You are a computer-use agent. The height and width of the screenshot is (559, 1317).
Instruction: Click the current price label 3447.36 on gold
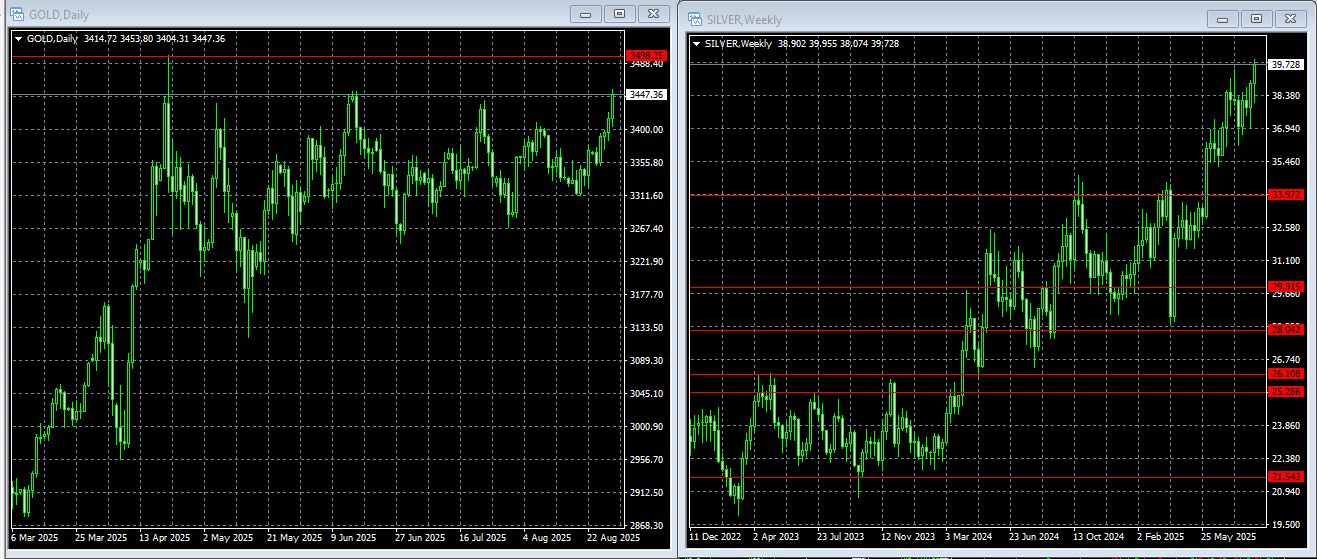(x=646, y=95)
